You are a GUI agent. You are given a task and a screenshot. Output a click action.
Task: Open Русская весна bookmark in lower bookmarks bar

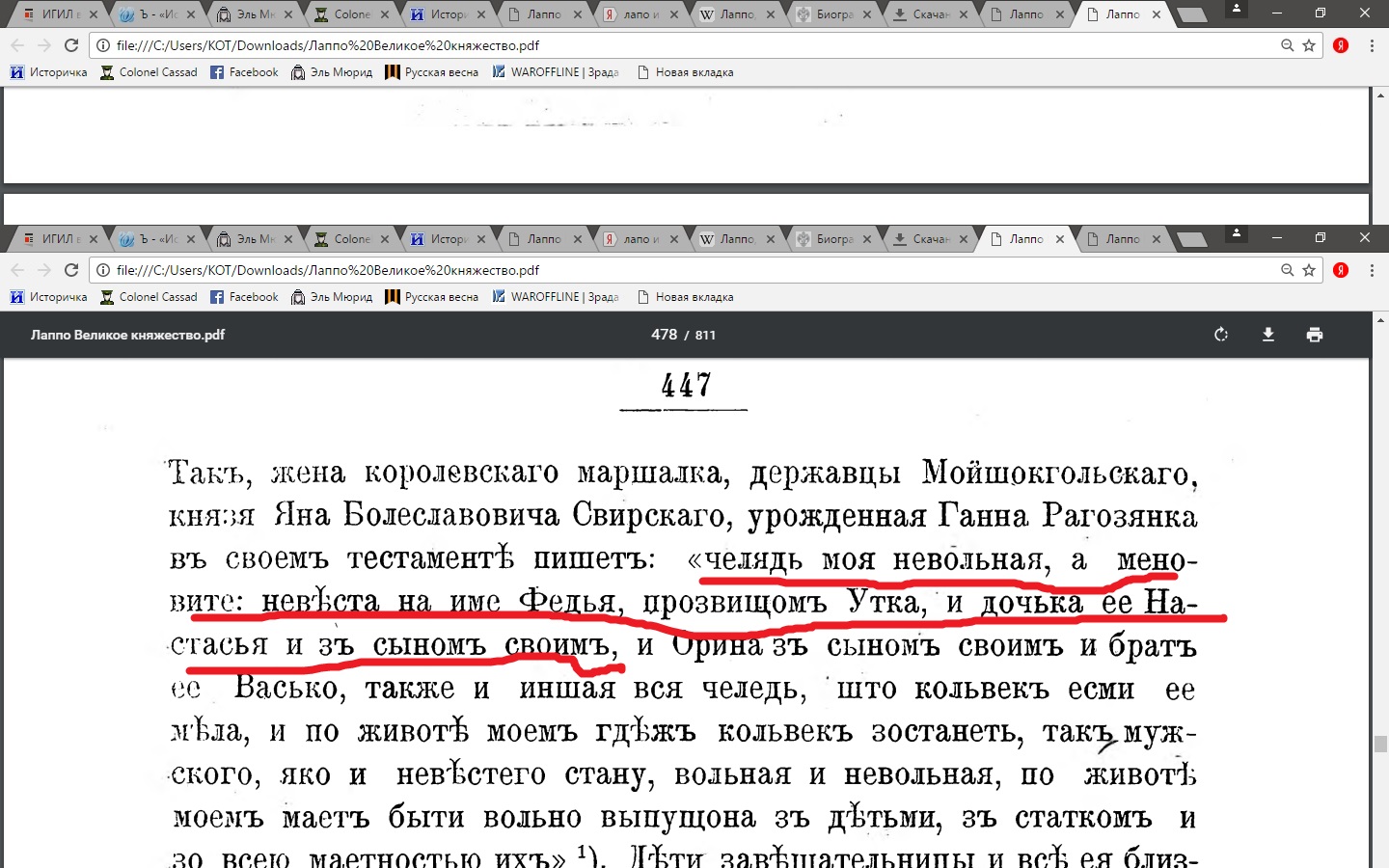[431, 297]
